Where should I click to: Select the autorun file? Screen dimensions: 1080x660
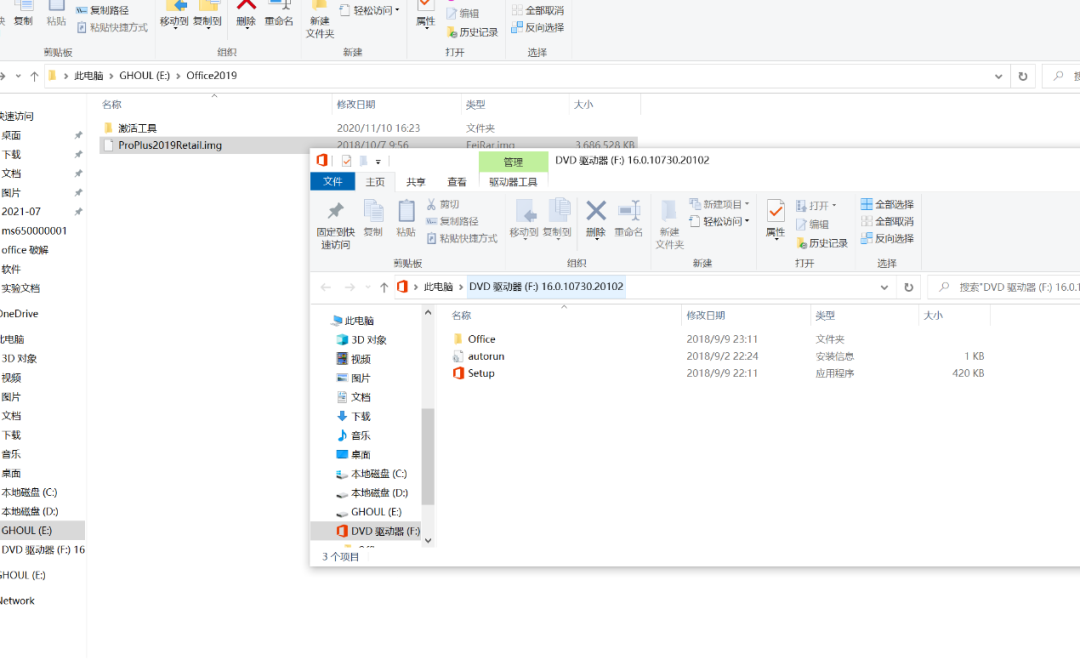click(486, 356)
